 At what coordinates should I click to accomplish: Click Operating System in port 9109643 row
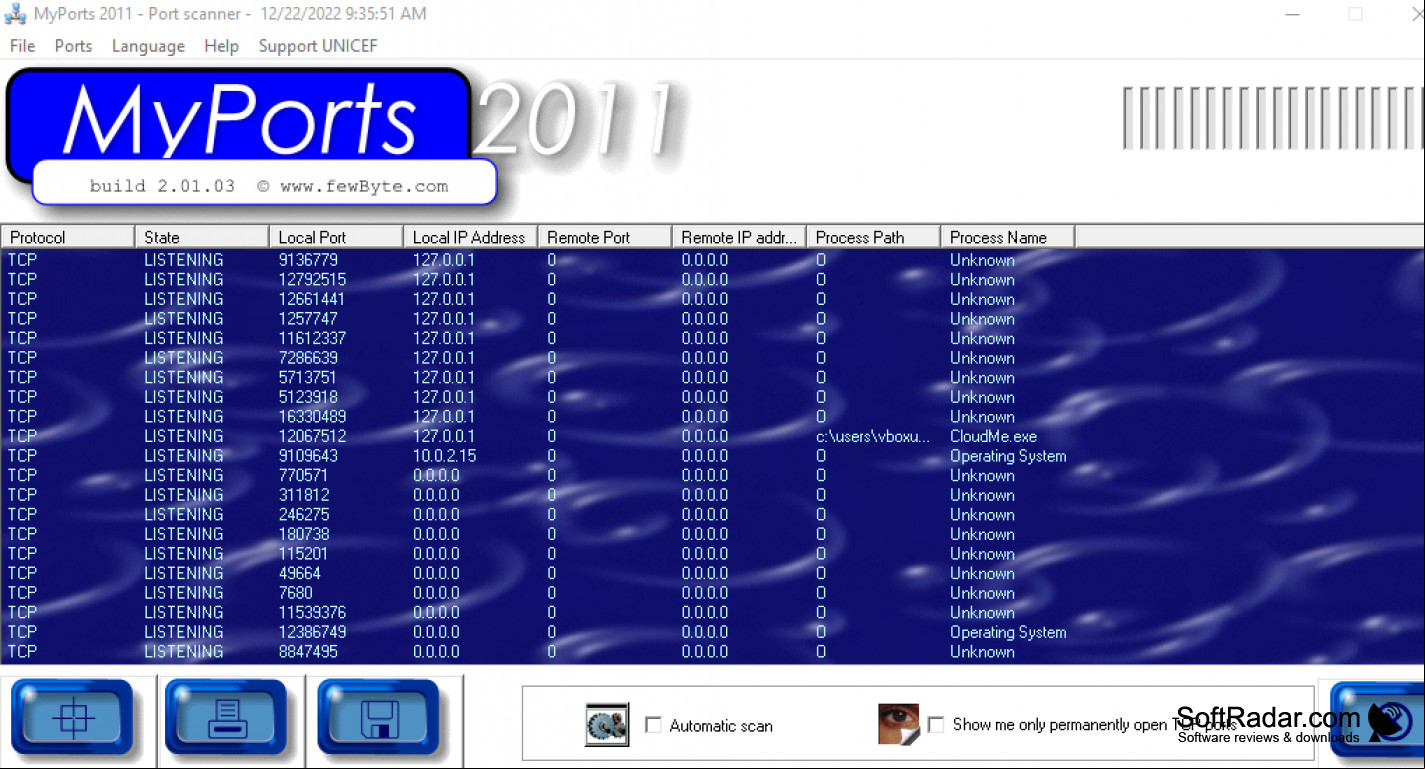point(1008,456)
